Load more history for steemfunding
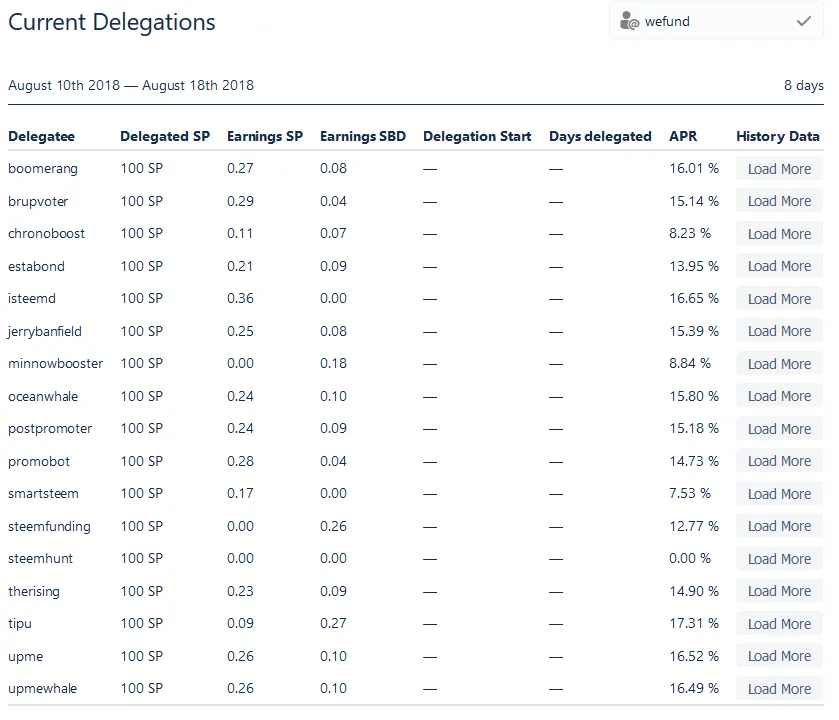This screenshot has height=720, width=839. click(779, 526)
